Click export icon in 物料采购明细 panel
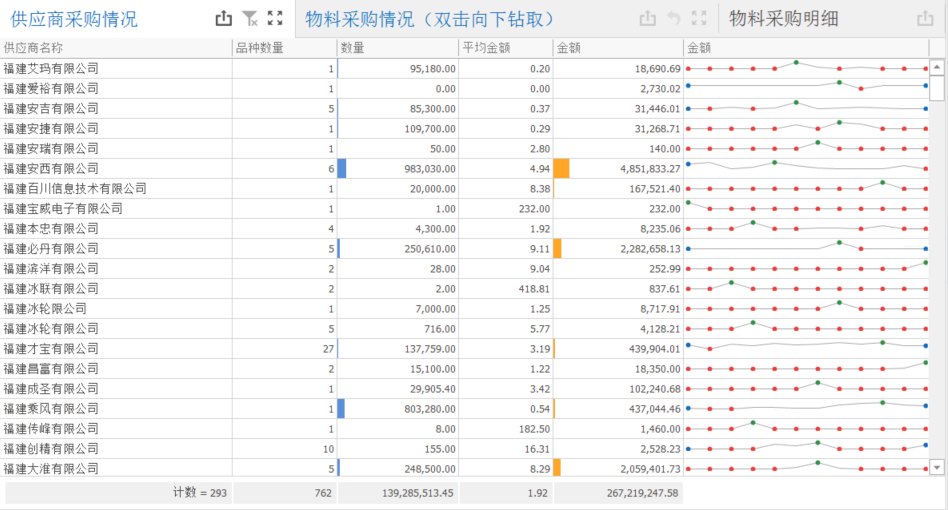The width and height of the screenshot is (948, 510). [925, 18]
